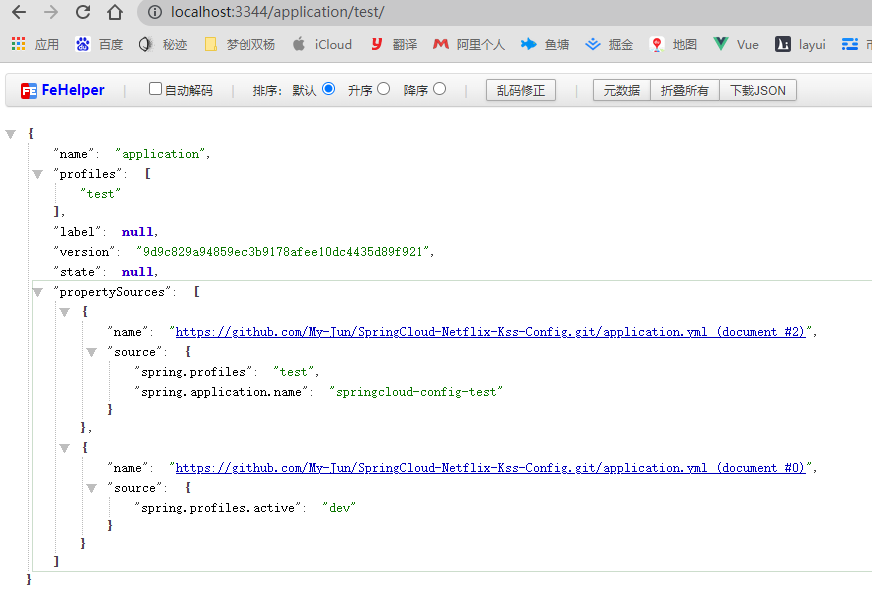Image resolution: width=872 pixels, height=592 pixels.
Task: Collapse source containing spring.profiles.active
Action: [x=92, y=489]
